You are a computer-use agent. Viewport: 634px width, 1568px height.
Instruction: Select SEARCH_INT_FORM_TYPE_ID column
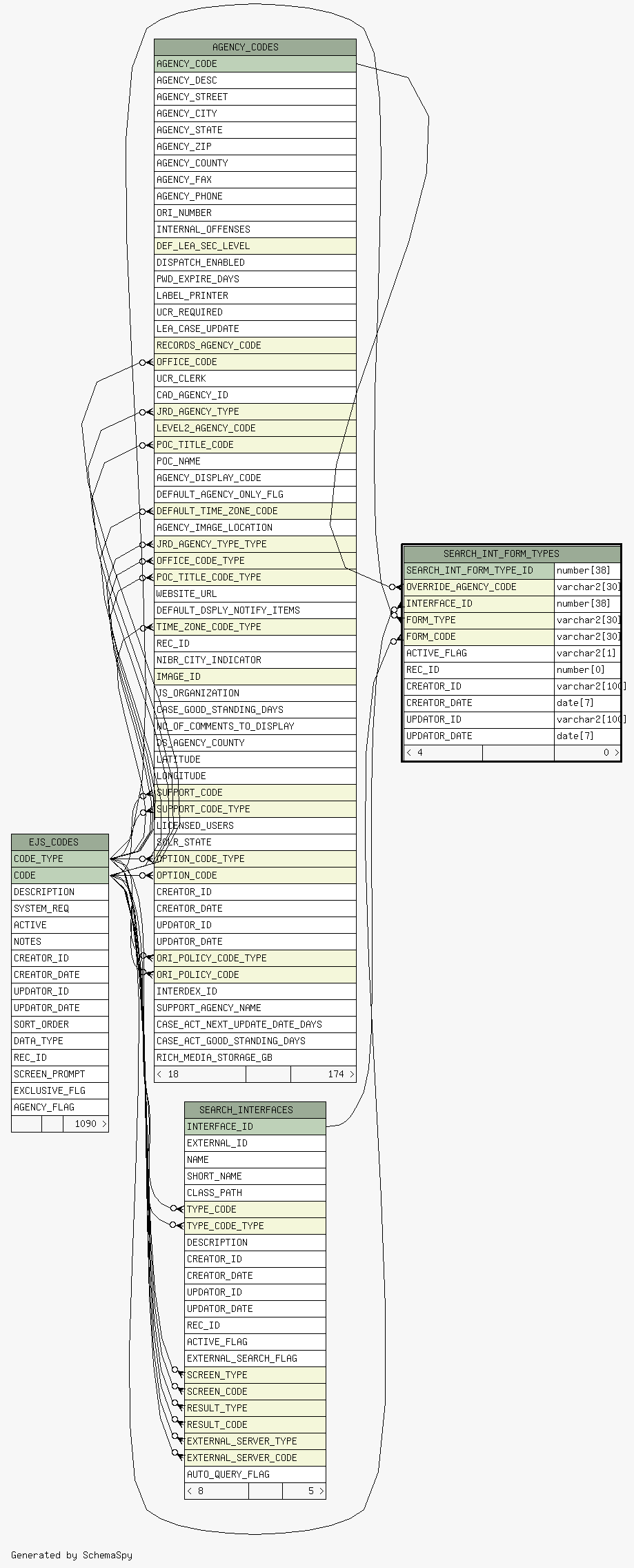(479, 570)
